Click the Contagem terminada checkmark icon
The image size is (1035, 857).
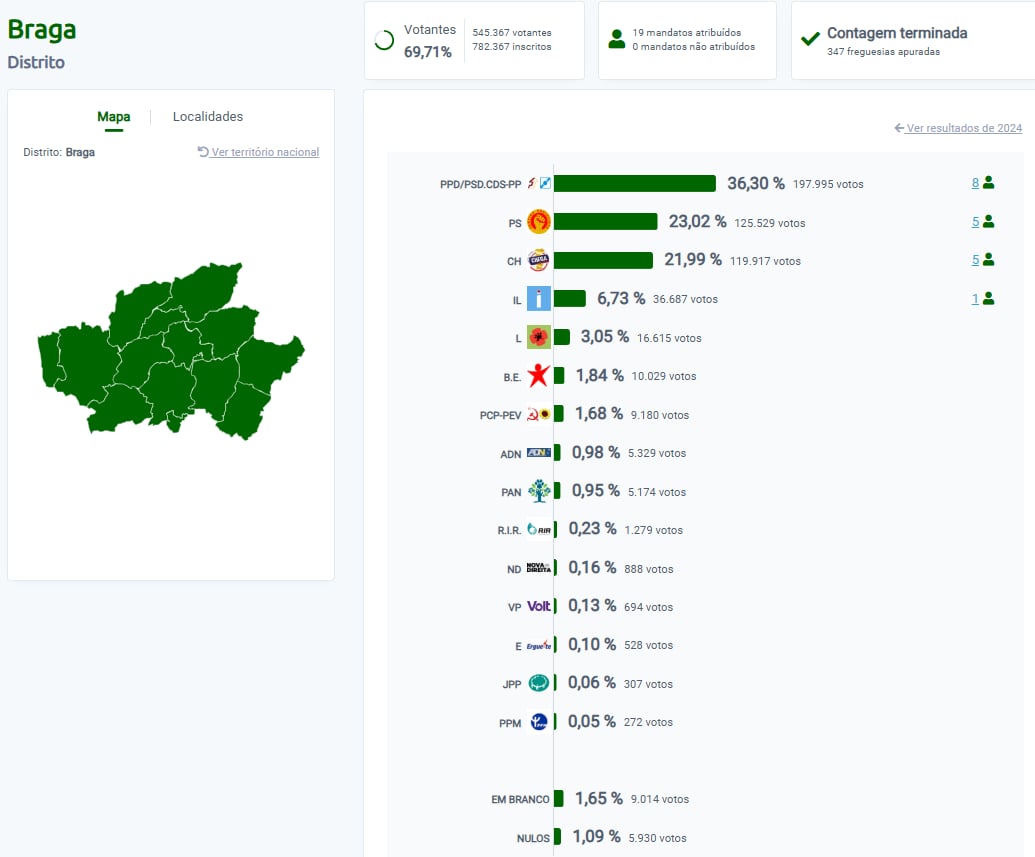pyautogui.click(x=811, y=40)
